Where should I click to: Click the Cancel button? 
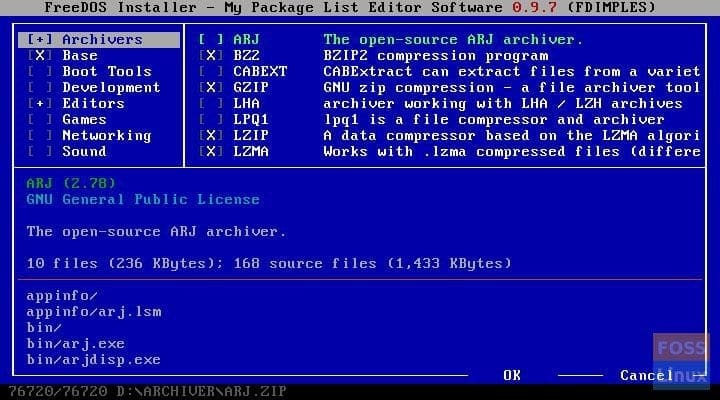click(647, 376)
